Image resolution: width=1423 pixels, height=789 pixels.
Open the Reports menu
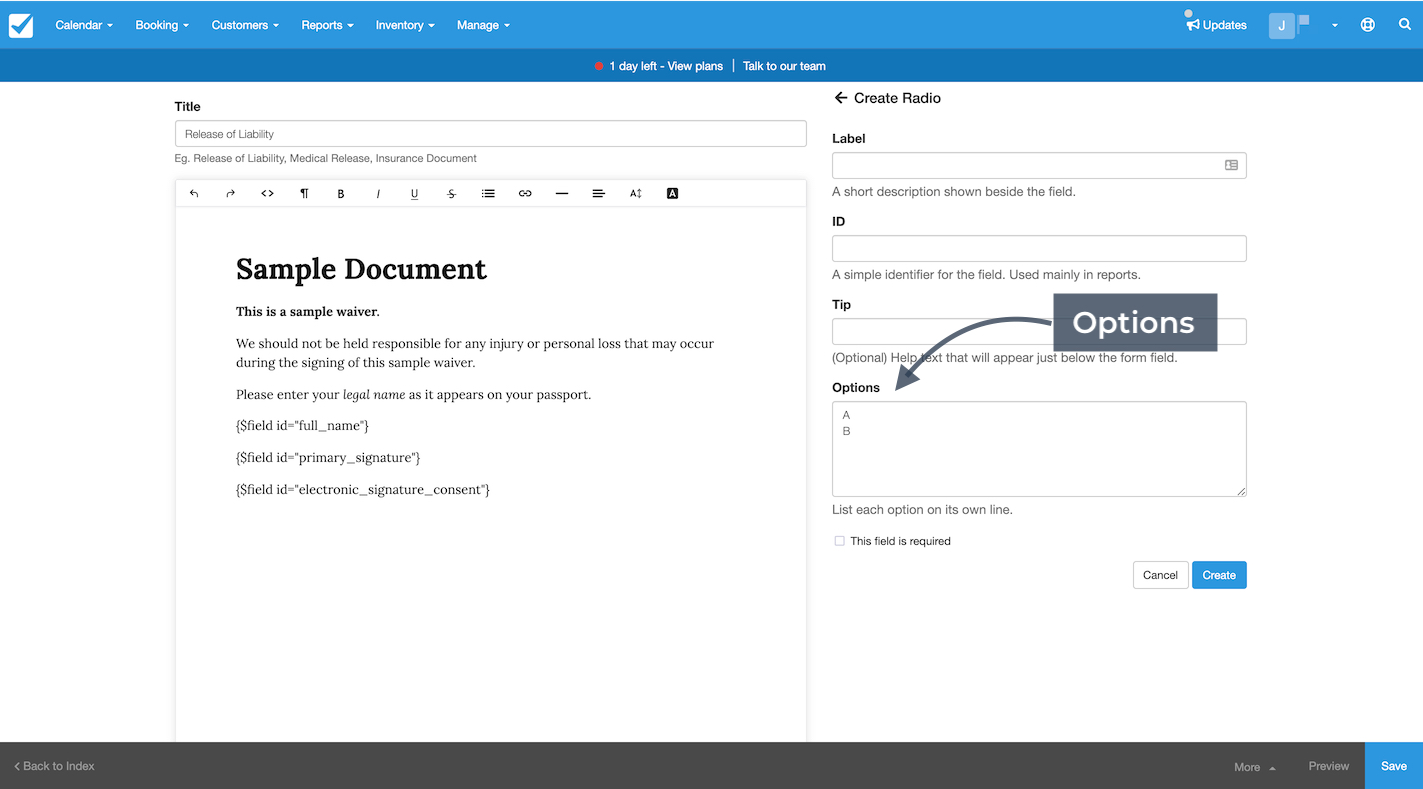(x=327, y=25)
